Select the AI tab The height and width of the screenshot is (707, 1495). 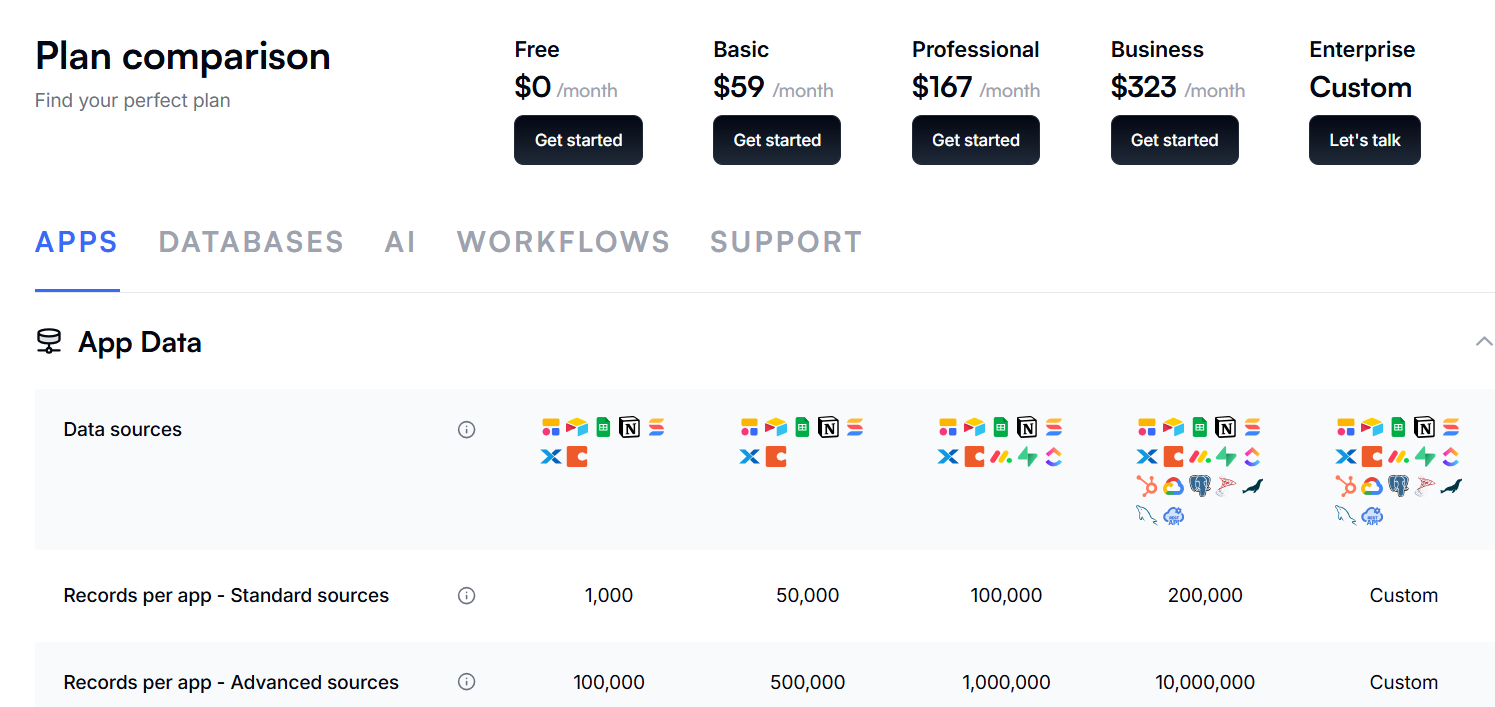click(x=400, y=242)
